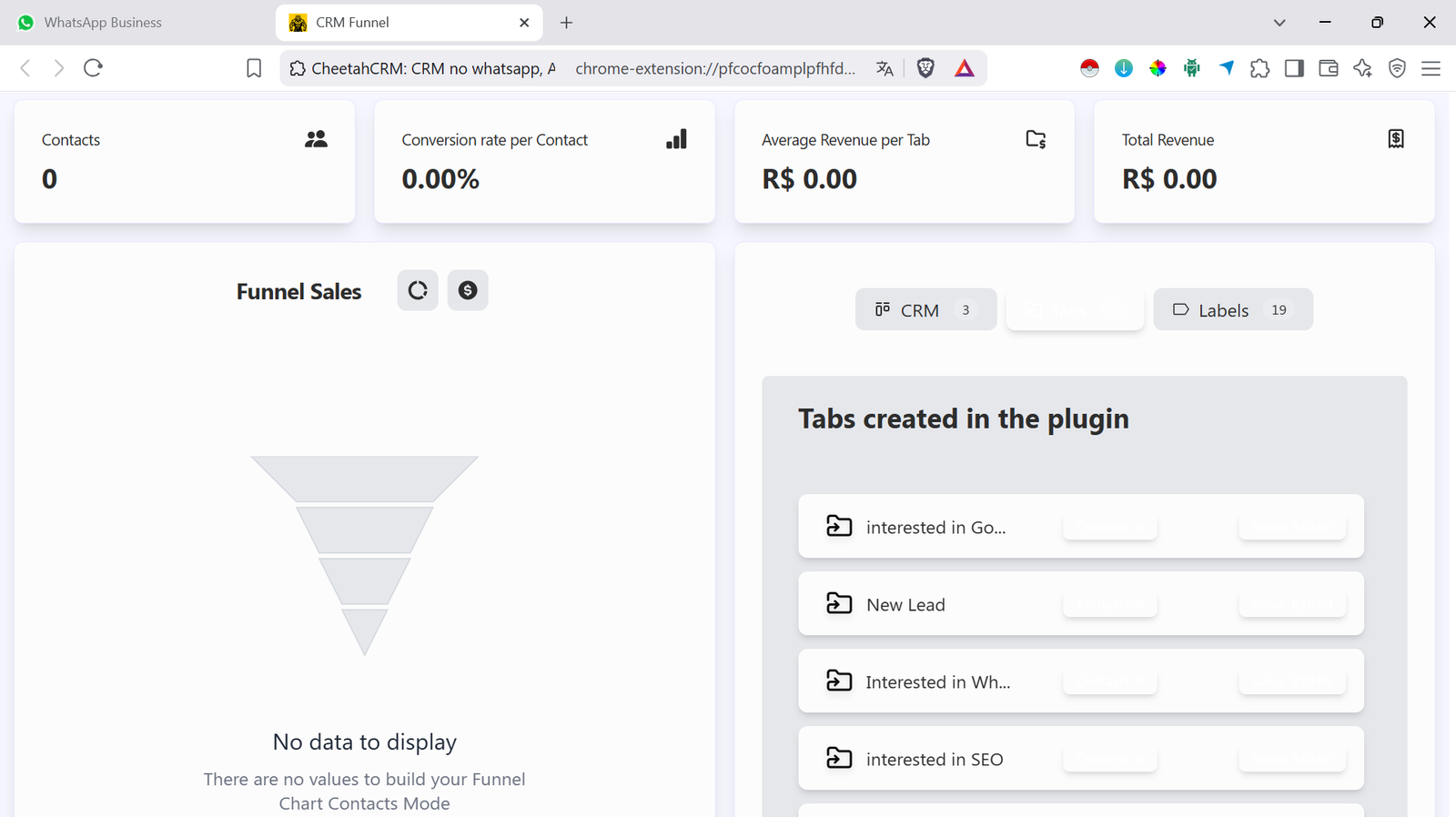1456x817 pixels.
Task: Open the Brave VPN shield icon
Action: click(x=1397, y=68)
